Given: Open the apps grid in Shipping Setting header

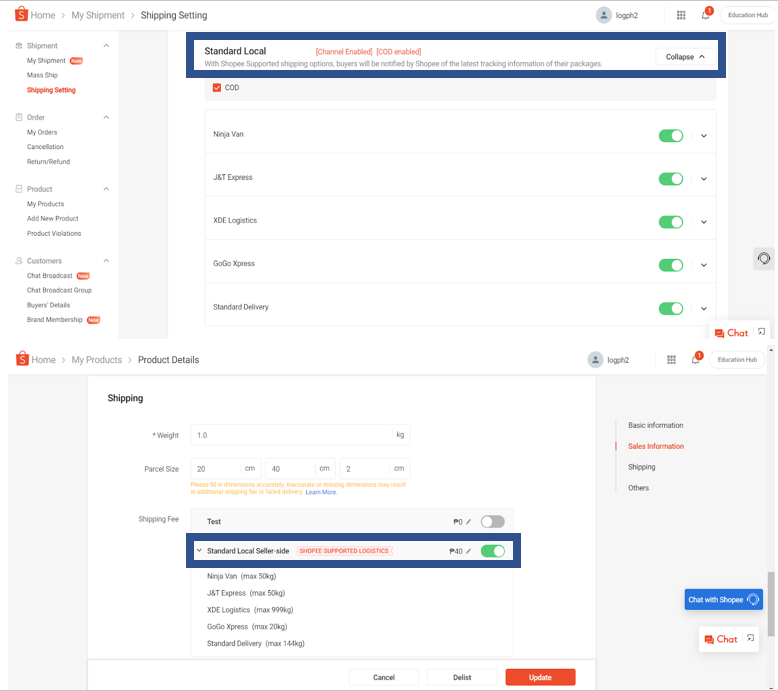Looking at the screenshot, I should point(681,15).
